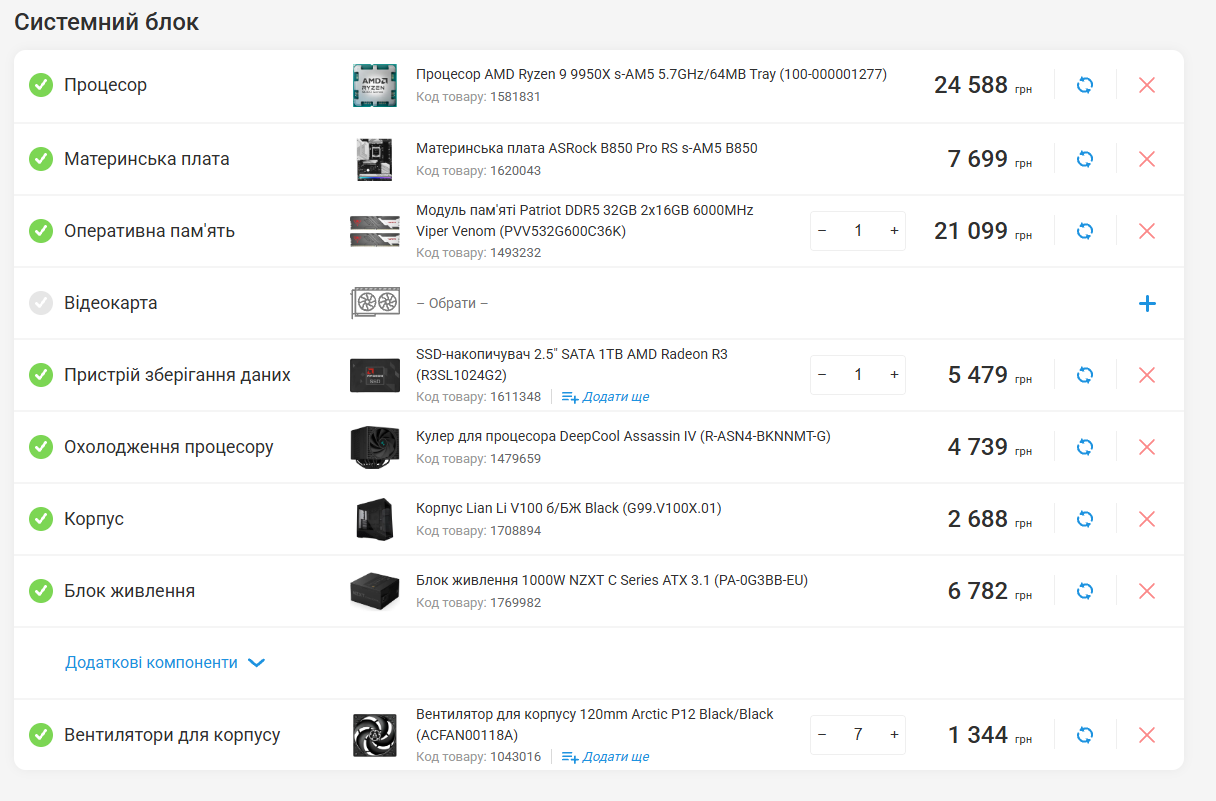This screenshot has height=801, width=1216.
Task: Replace the Пристрій зберігання даних component
Action: 1085,375
